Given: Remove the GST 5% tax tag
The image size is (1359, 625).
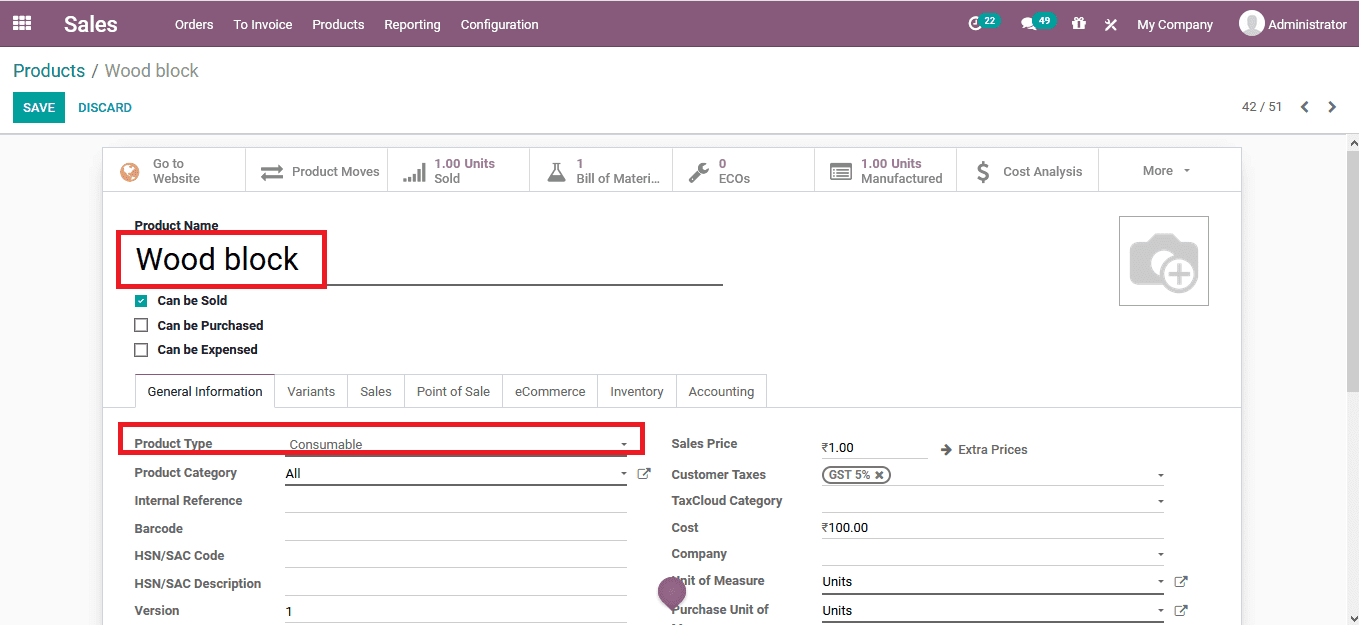Looking at the screenshot, I should click(x=879, y=475).
